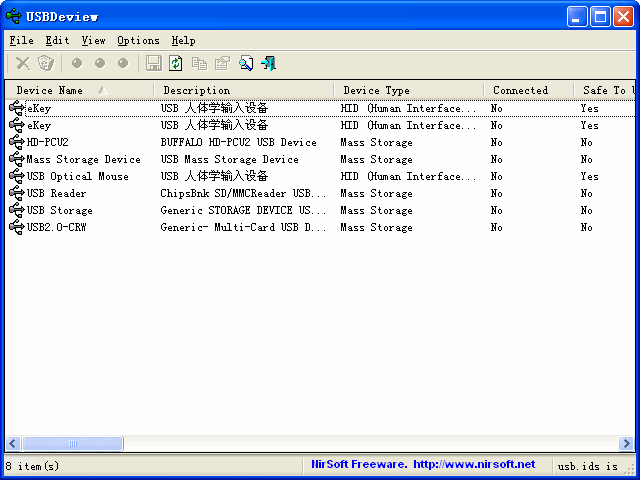Click the Refresh toolbar icon
640x480 pixels.
[x=176, y=63]
